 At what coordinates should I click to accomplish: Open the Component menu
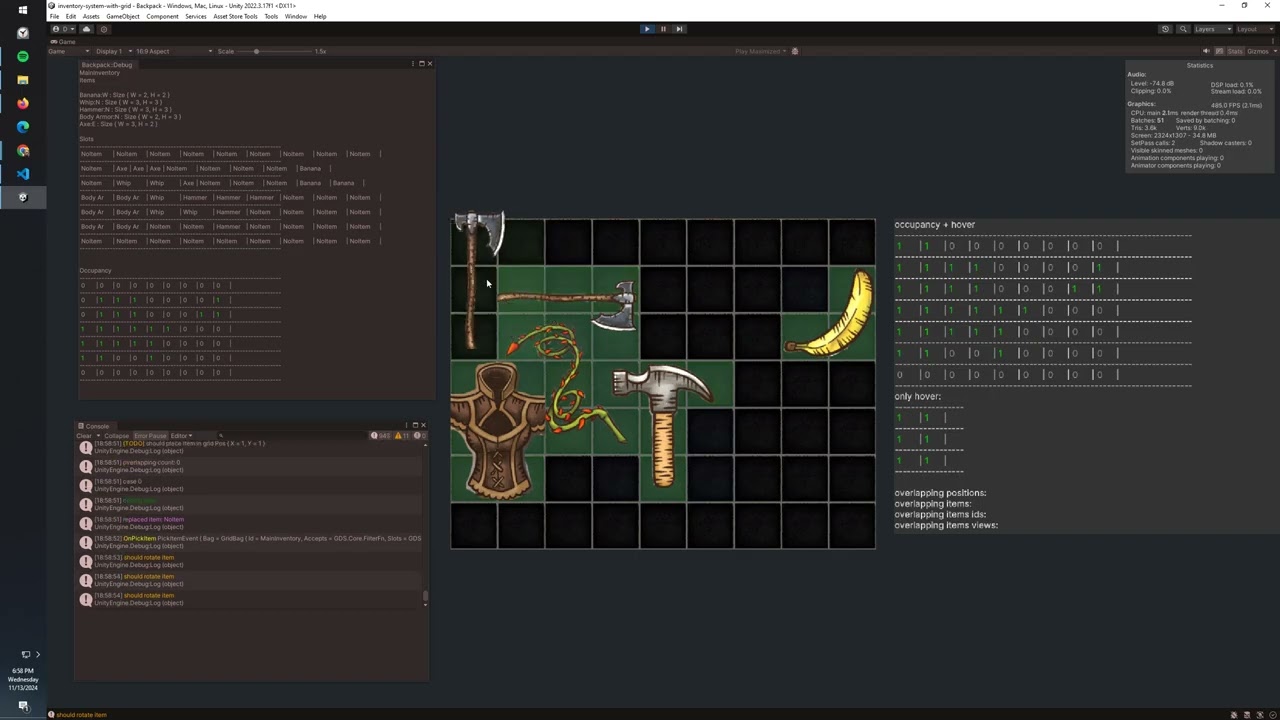point(162,16)
